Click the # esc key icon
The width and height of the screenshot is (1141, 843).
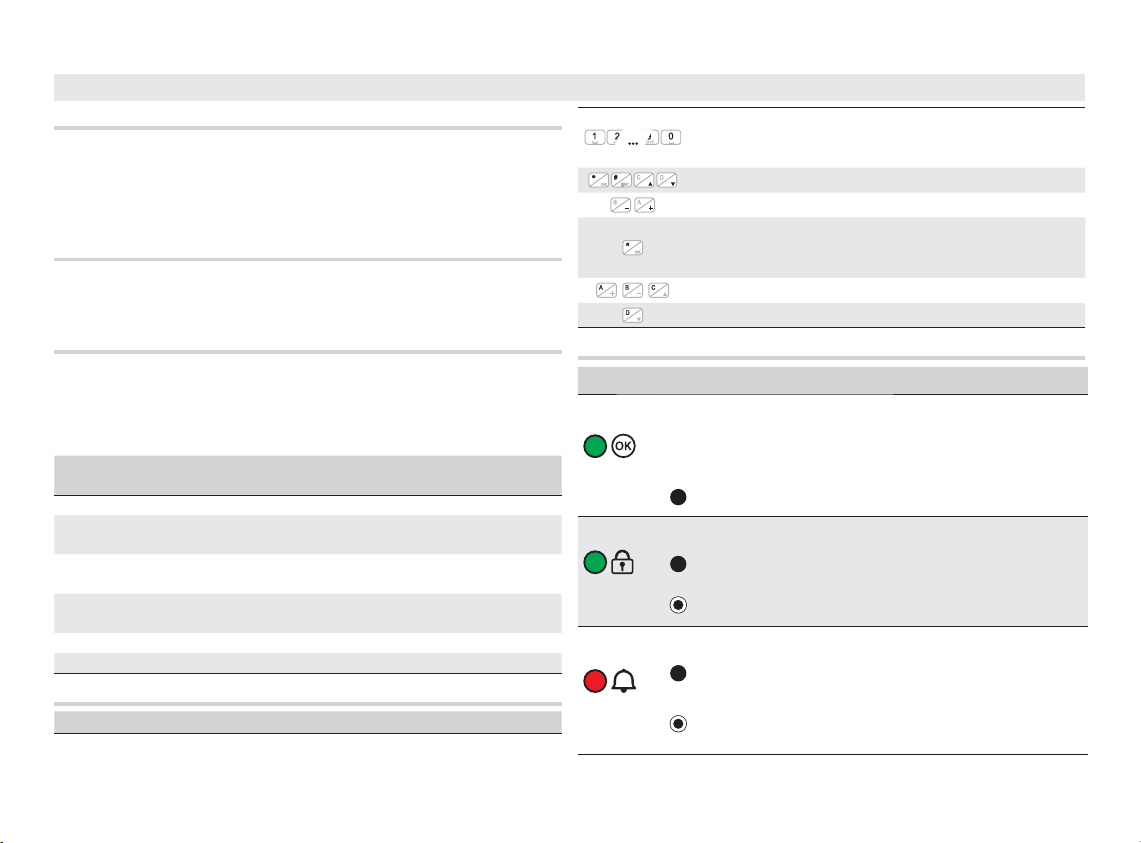point(622,181)
